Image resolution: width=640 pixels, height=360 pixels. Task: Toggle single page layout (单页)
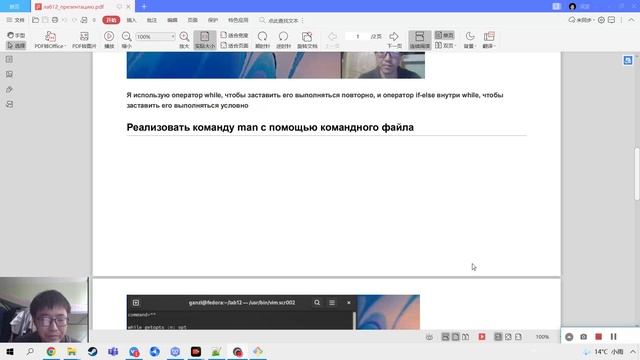click(x=444, y=36)
